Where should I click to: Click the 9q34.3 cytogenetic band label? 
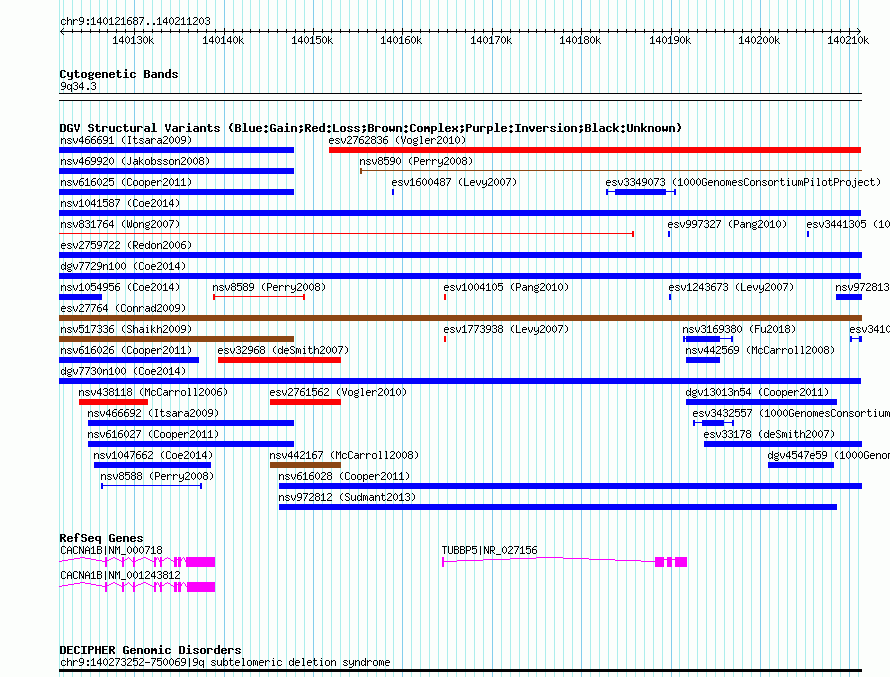[x=78, y=86]
